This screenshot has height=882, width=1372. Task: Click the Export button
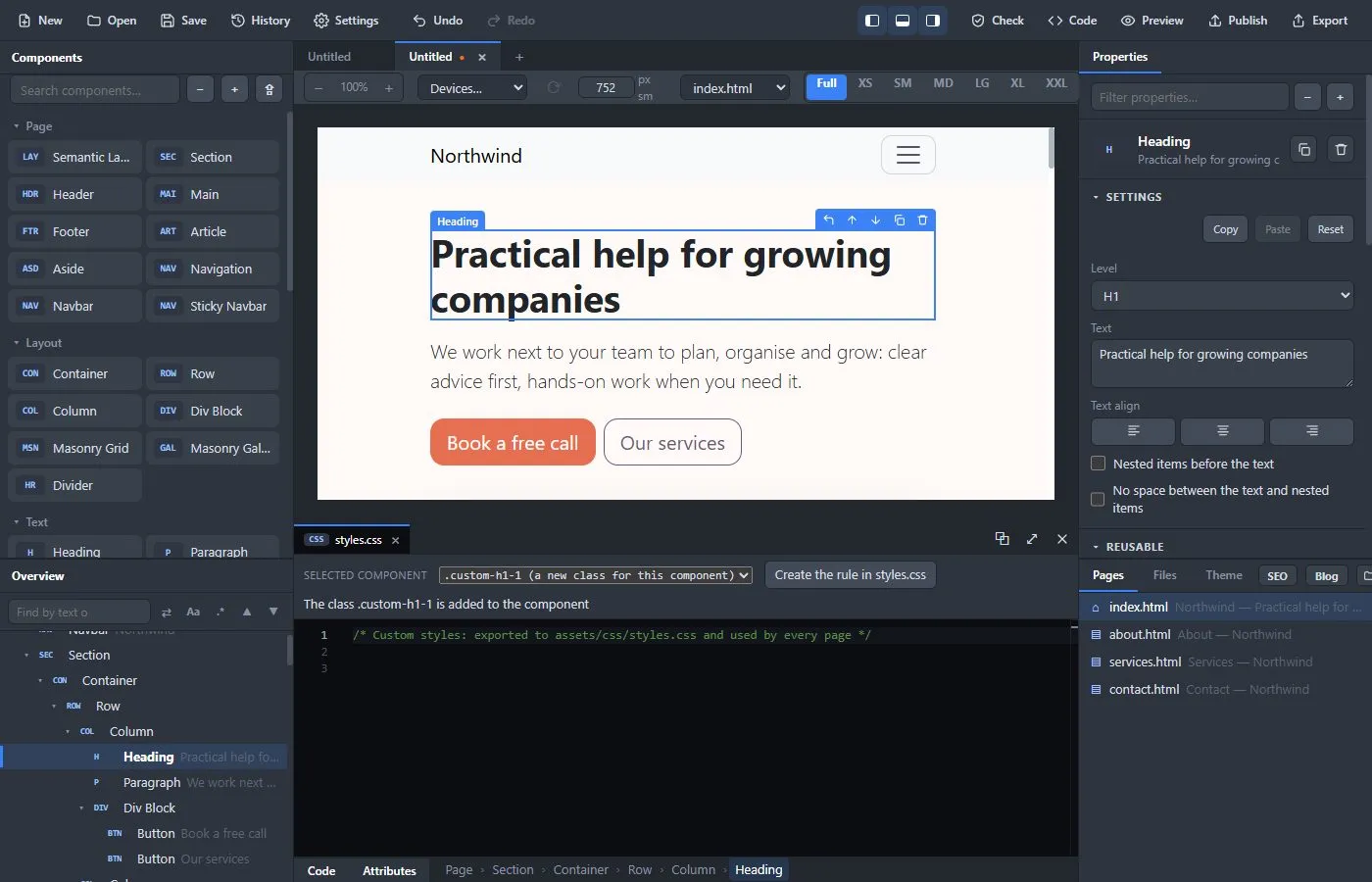point(1320,21)
